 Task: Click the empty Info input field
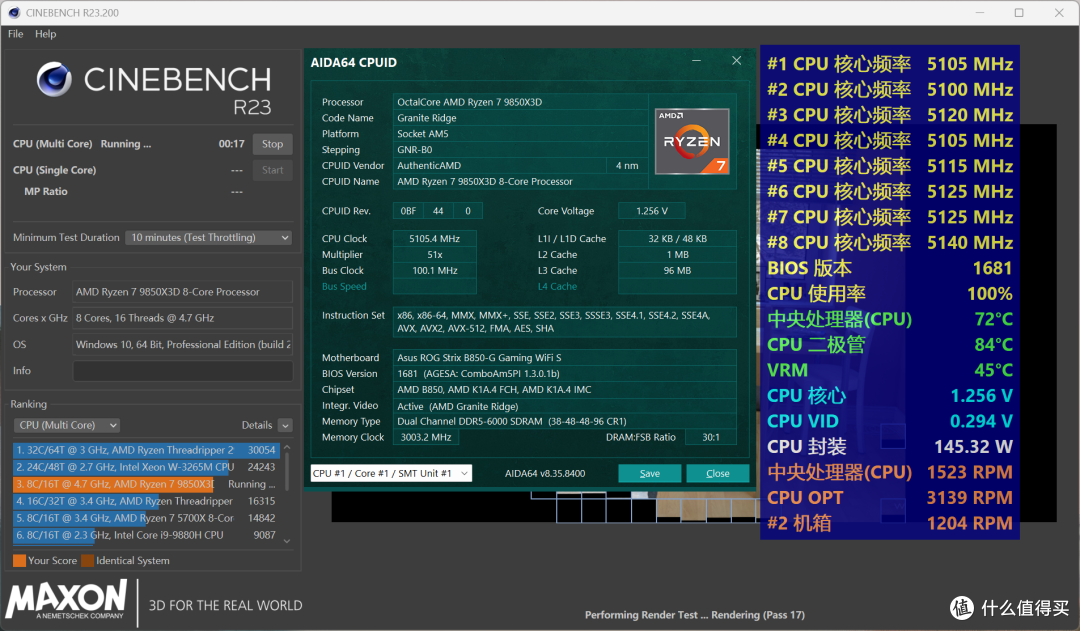pyautogui.click(x=183, y=371)
